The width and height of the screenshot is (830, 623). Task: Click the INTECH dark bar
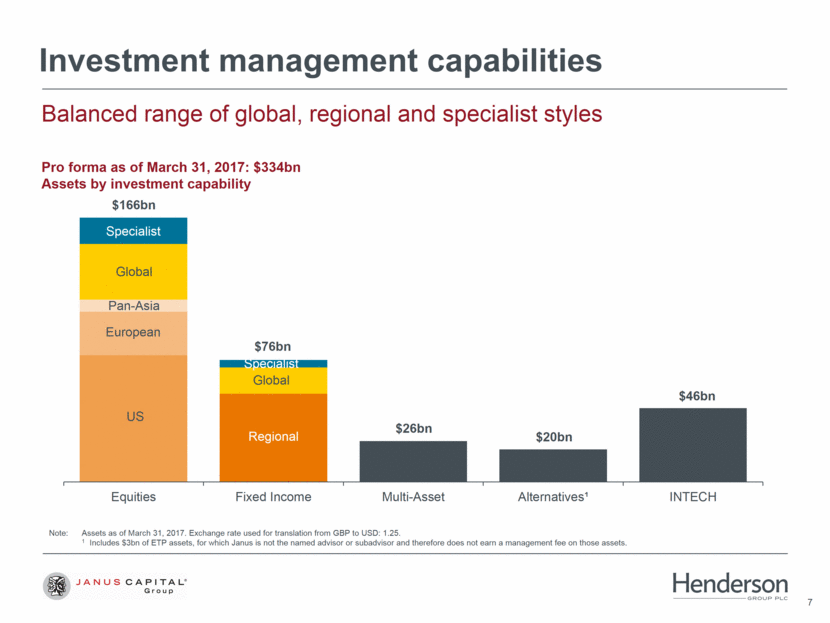click(693, 445)
